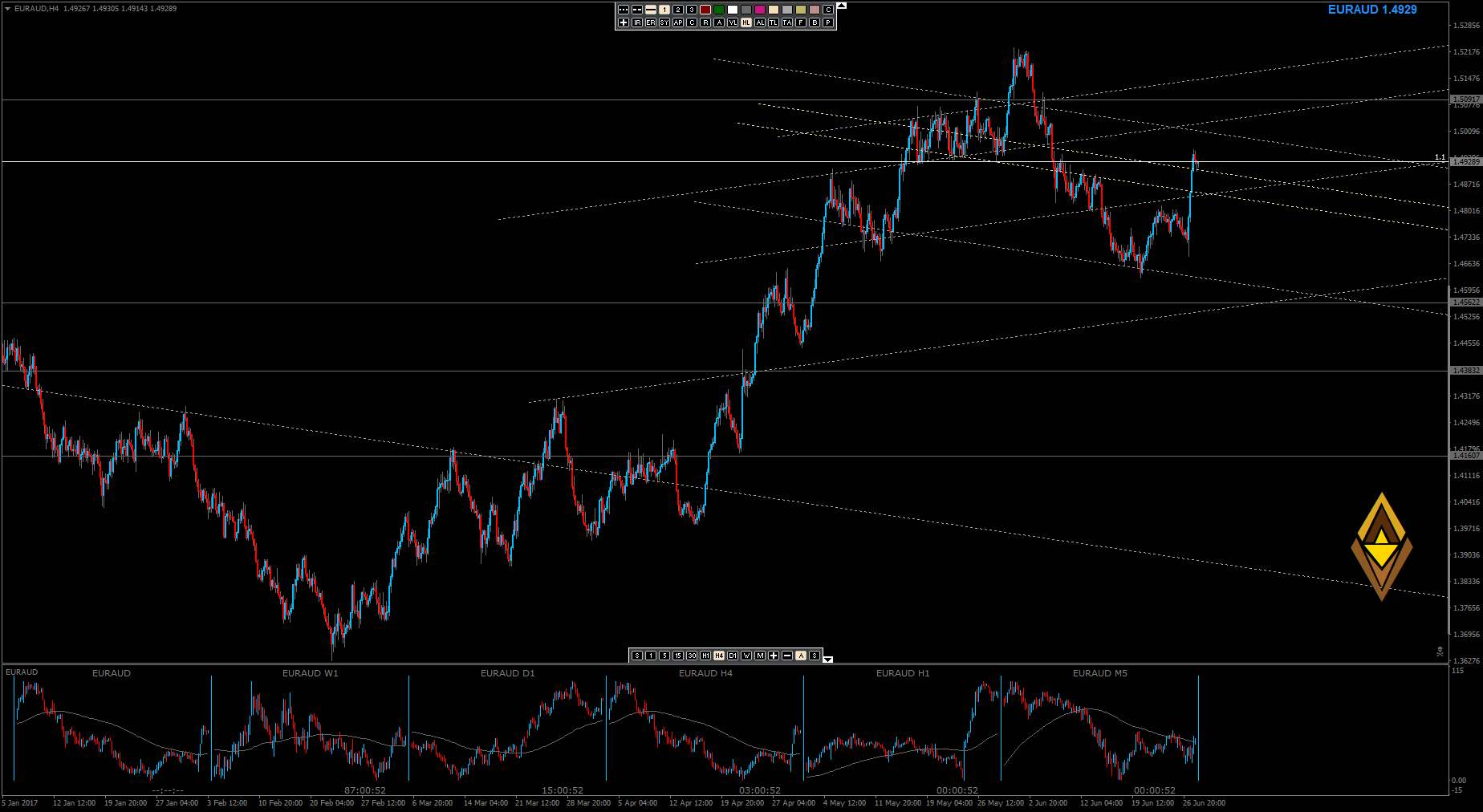Switch the chart to the H1 timeframe
Viewport: 1483px width, 812px height.
tap(705, 656)
